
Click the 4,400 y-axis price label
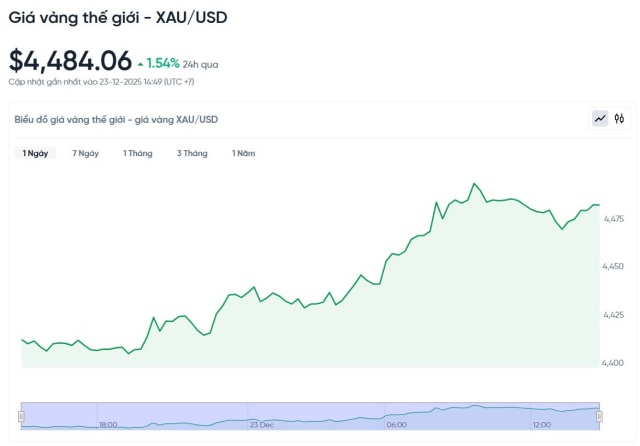point(614,362)
